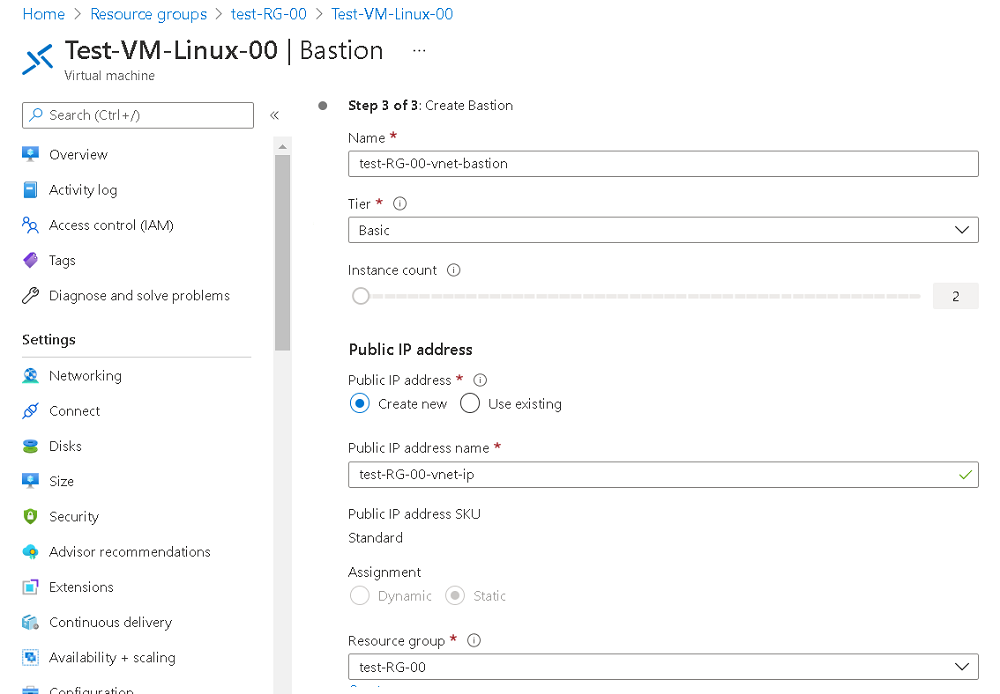This screenshot has height=694, width=1000.
Task: Open Disks settings menu item
Action: coord(65,446)
